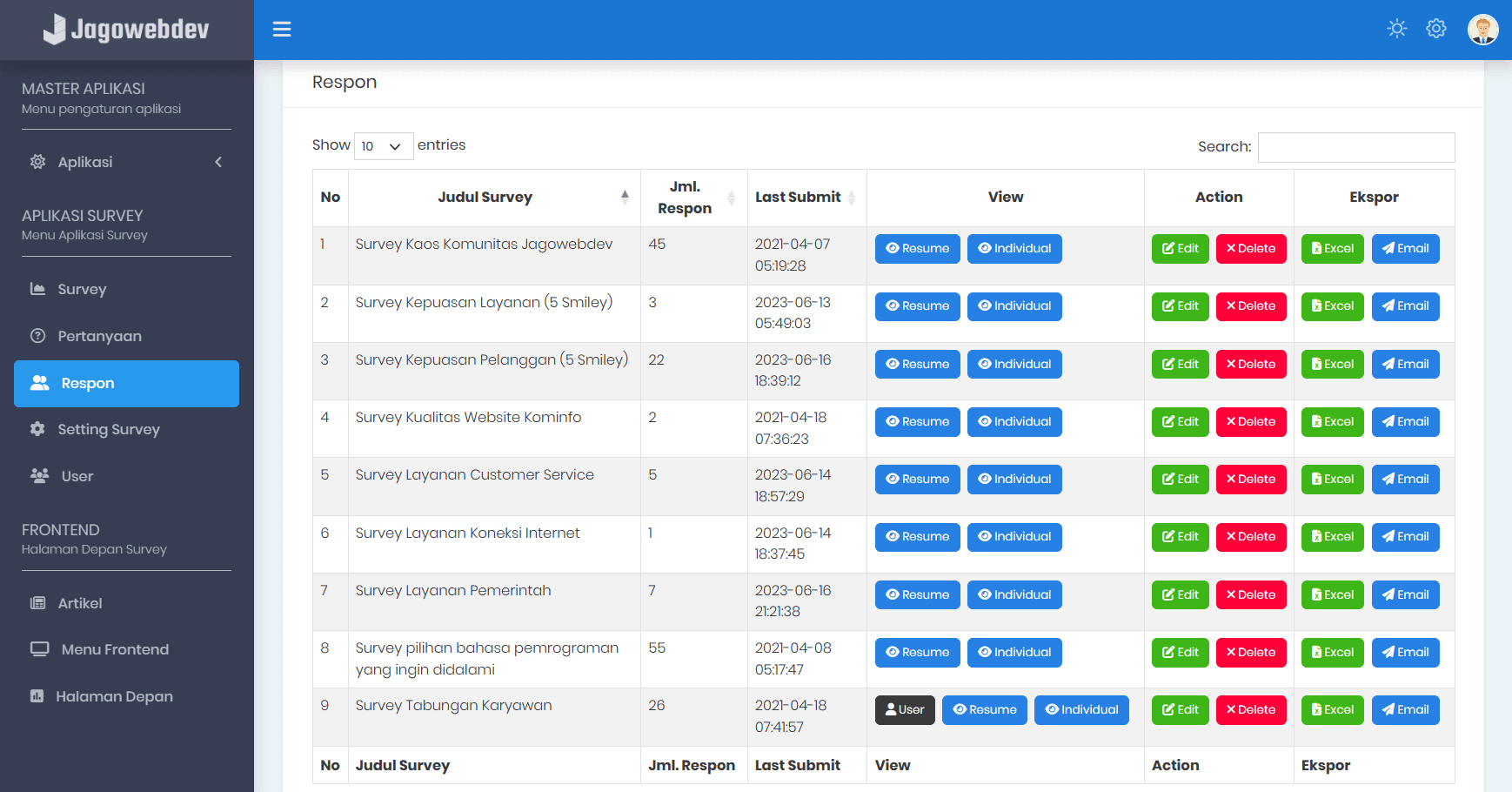This screenshot has width=1512, height=792.
Task: Email Survey Kaos Komunitas Jagowebdev results
Action: tap(1406, 249)
